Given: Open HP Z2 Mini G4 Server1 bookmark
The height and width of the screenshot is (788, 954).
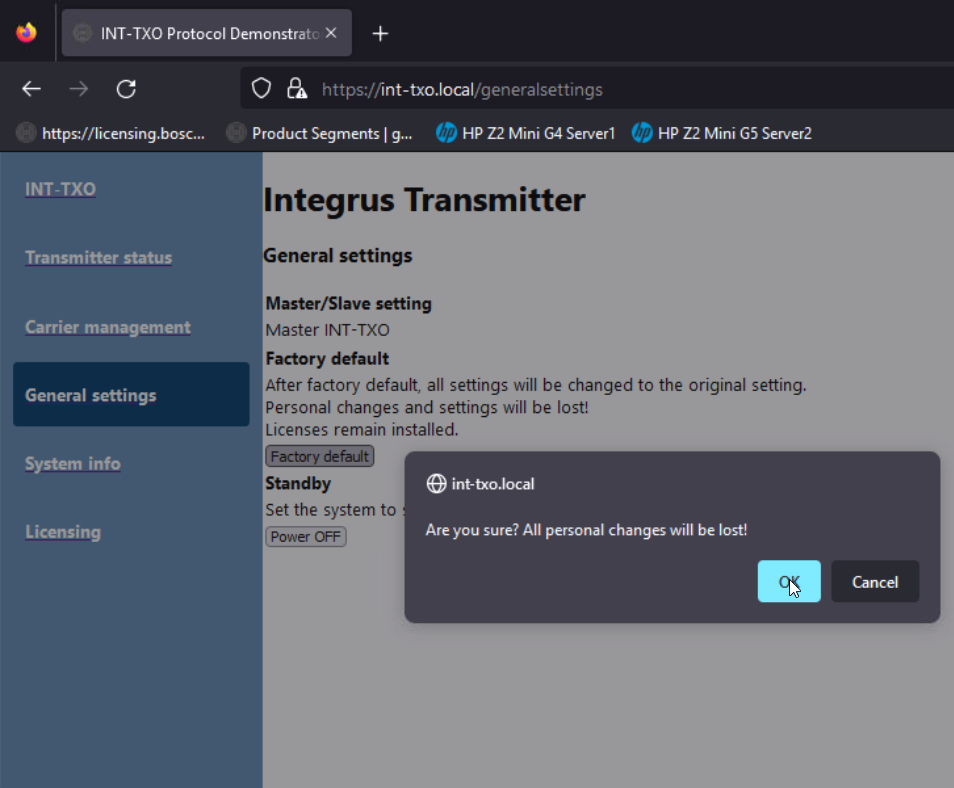Looking at the screenshot, I should coord(526,132).
